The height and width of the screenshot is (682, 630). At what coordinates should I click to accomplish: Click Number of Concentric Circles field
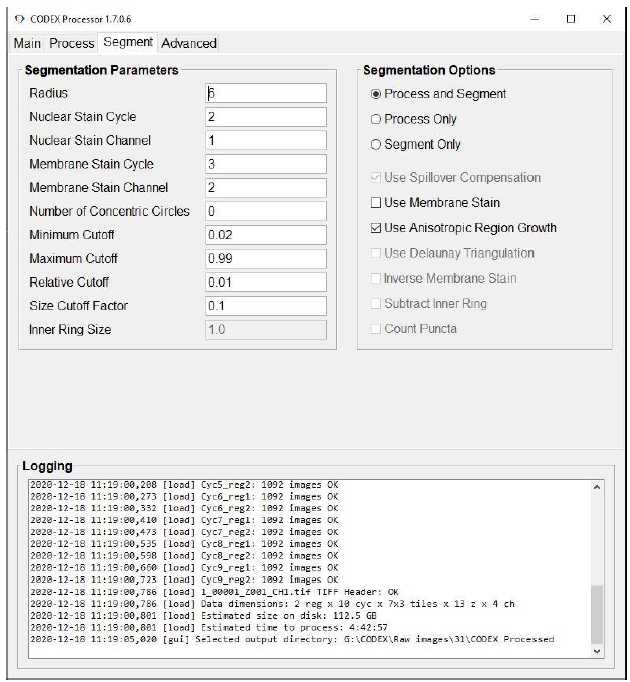point(266,211)
